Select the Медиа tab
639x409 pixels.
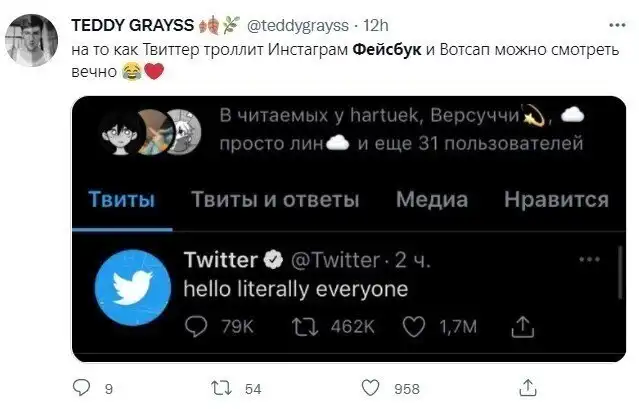431,199
